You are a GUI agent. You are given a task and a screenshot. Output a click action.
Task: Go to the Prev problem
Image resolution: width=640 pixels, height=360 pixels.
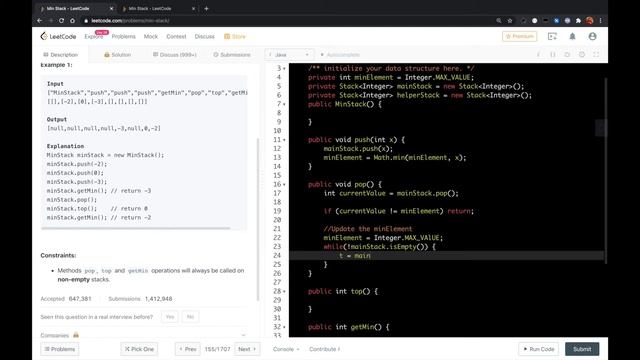(188, 349)
